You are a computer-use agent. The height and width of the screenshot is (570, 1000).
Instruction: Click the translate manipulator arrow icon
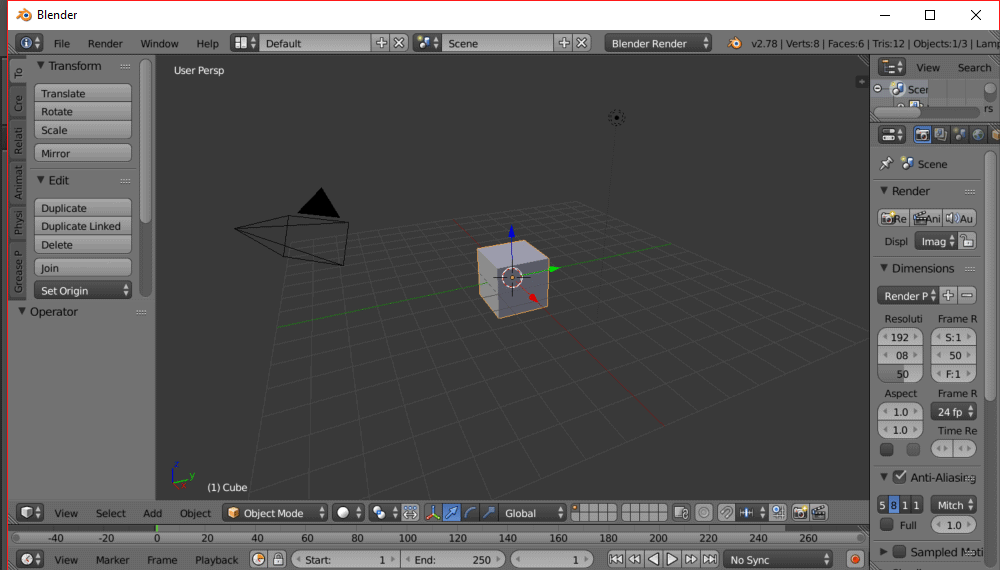(451, 513)
